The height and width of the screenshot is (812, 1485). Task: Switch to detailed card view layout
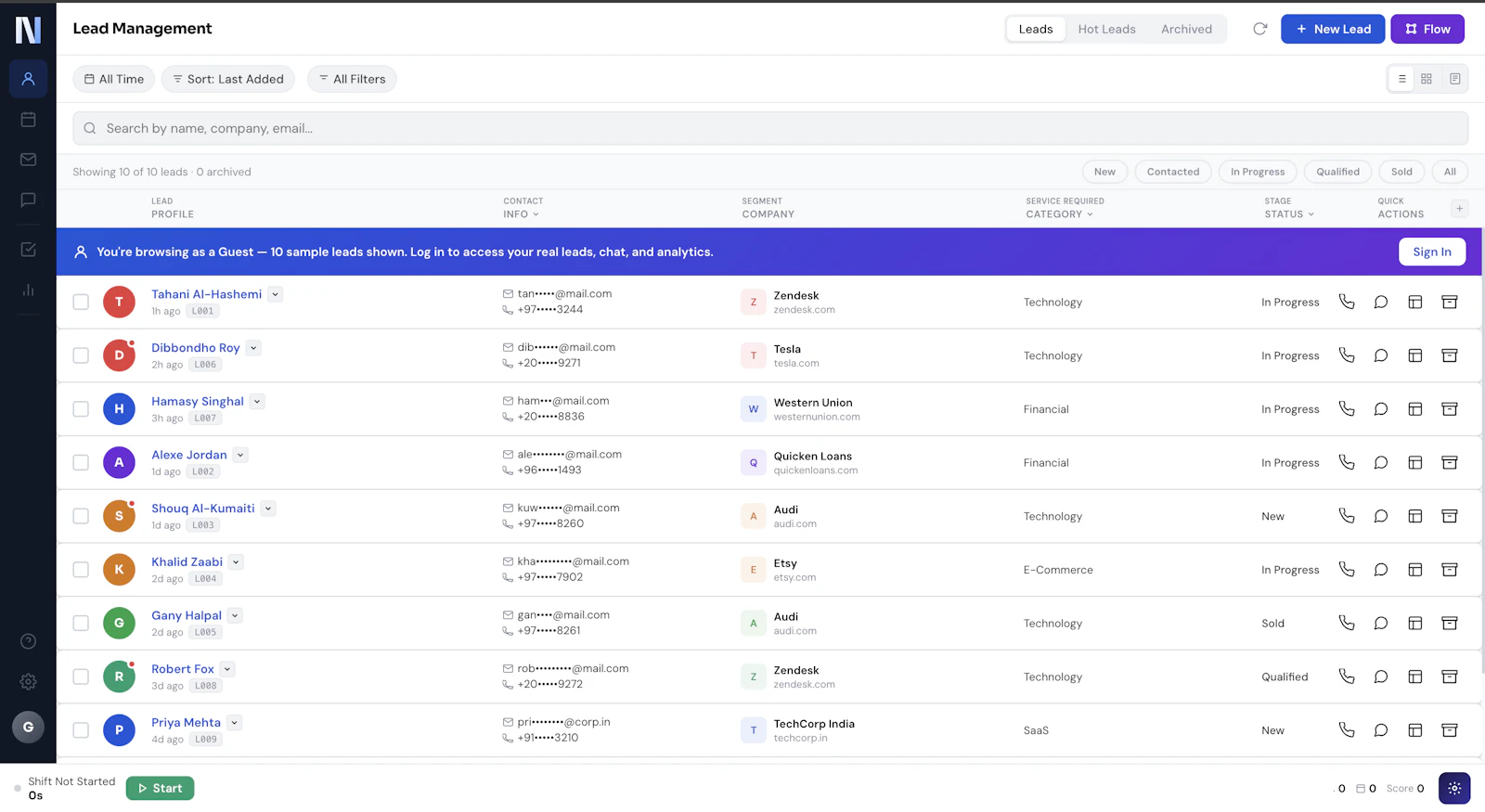pyautogui.click(x=1454, y=79)
